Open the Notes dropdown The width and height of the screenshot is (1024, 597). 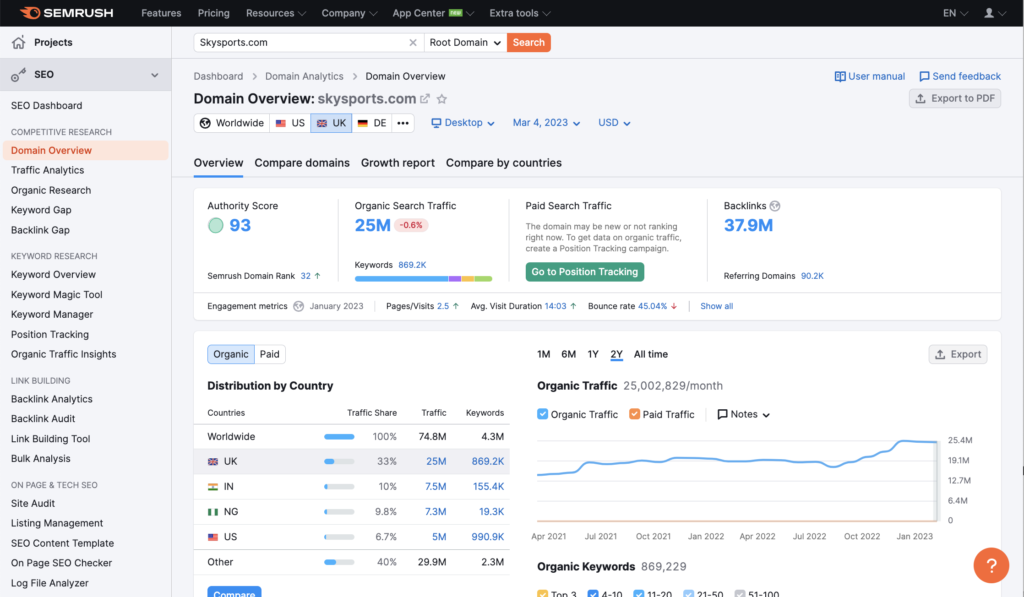pyautogui.click(x=744, y=414)
